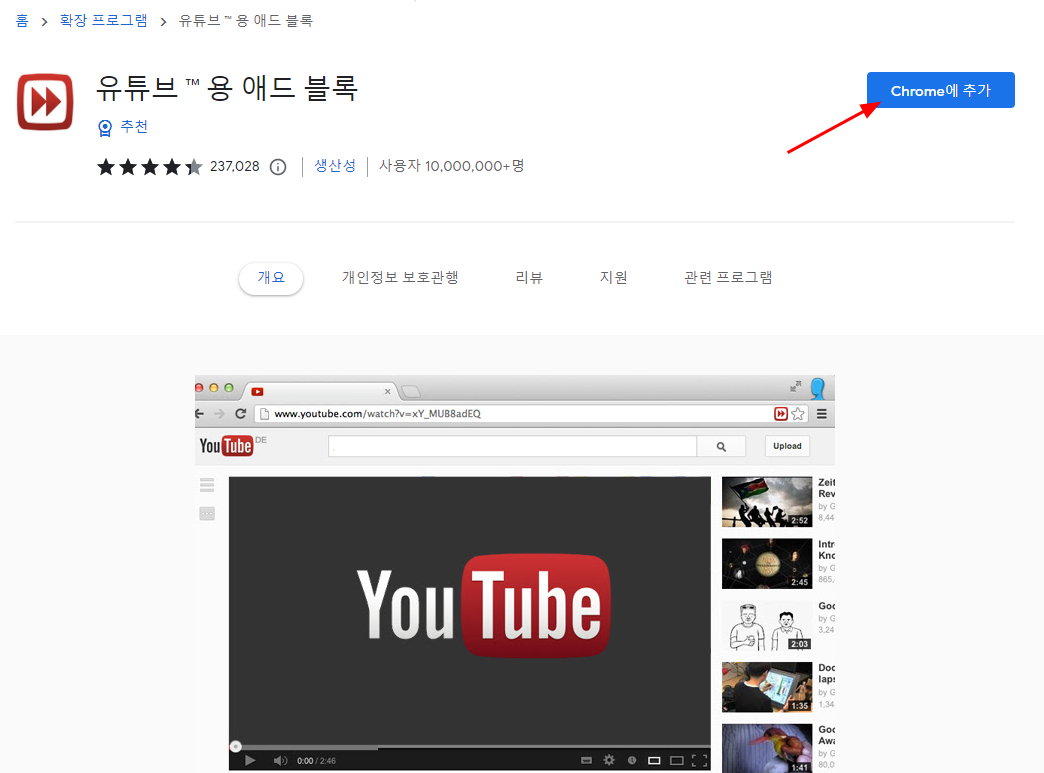Screen dimensions: 1044x773
Task: Click the captions icon in player
Action: pos(587,760)
